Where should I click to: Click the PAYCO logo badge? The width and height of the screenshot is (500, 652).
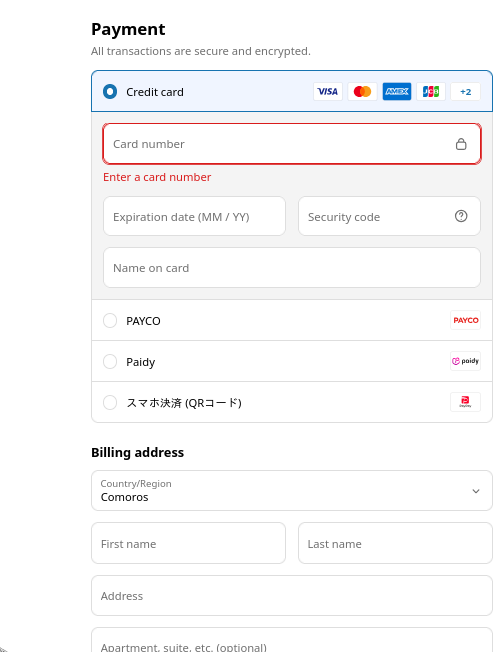pos(465,320)
